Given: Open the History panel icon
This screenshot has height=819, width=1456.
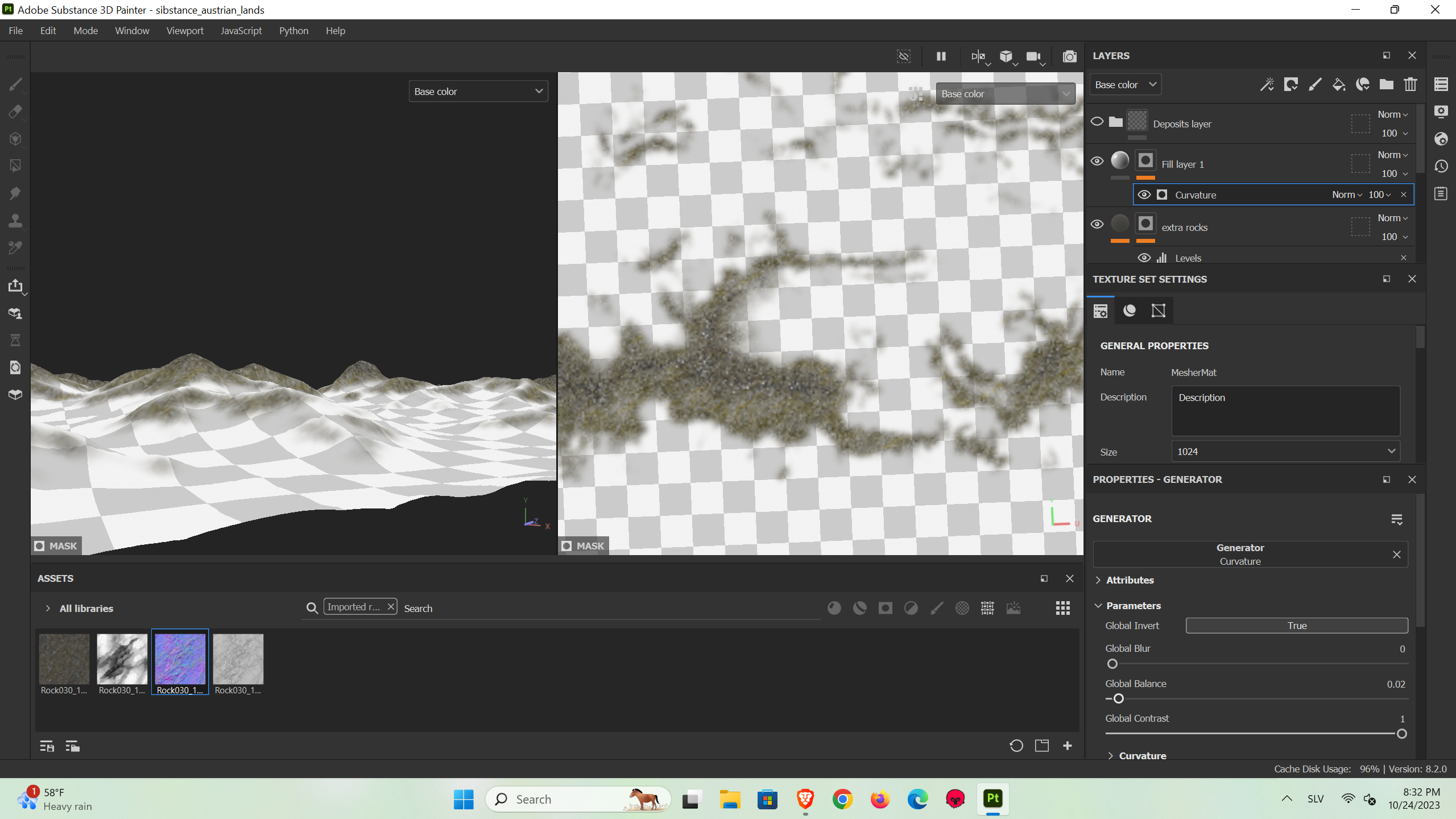Looking at the screenshot, I should 1441,166.
